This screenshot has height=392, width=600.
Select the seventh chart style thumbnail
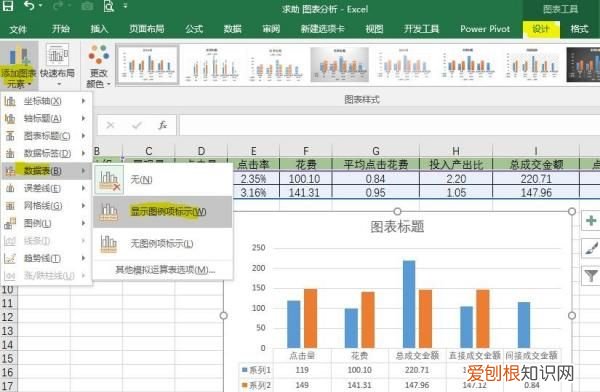(x=532, y=64)
